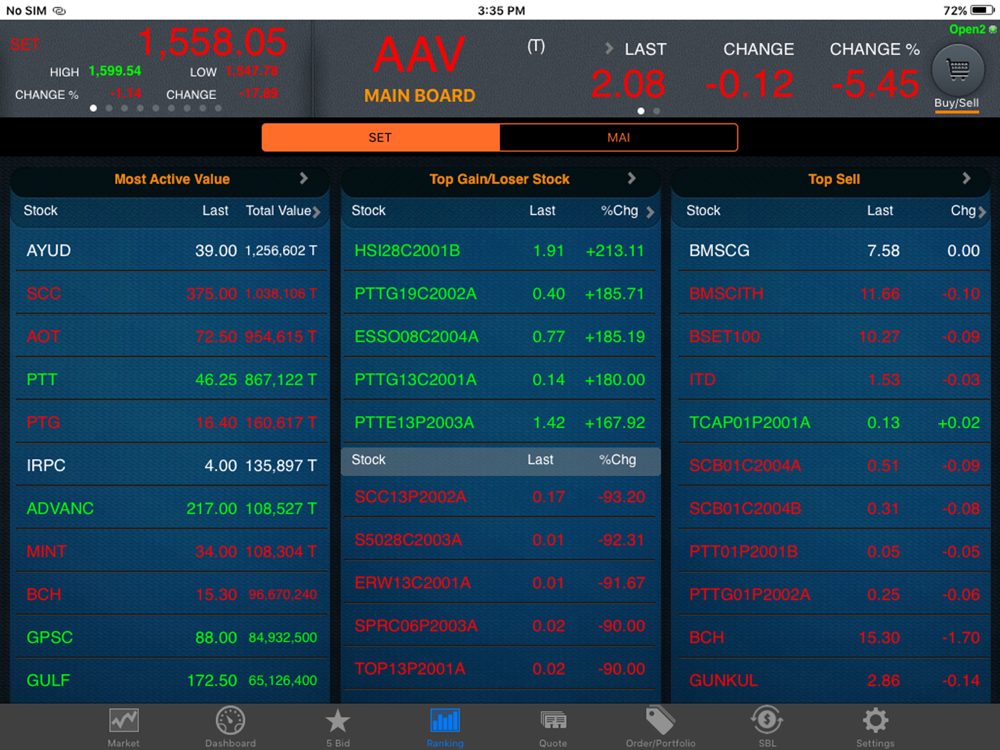Tap the Top Gain/Loser Stock title
Screen dimensions: 1000x750
pyautogui.click(x=499, y=179)
